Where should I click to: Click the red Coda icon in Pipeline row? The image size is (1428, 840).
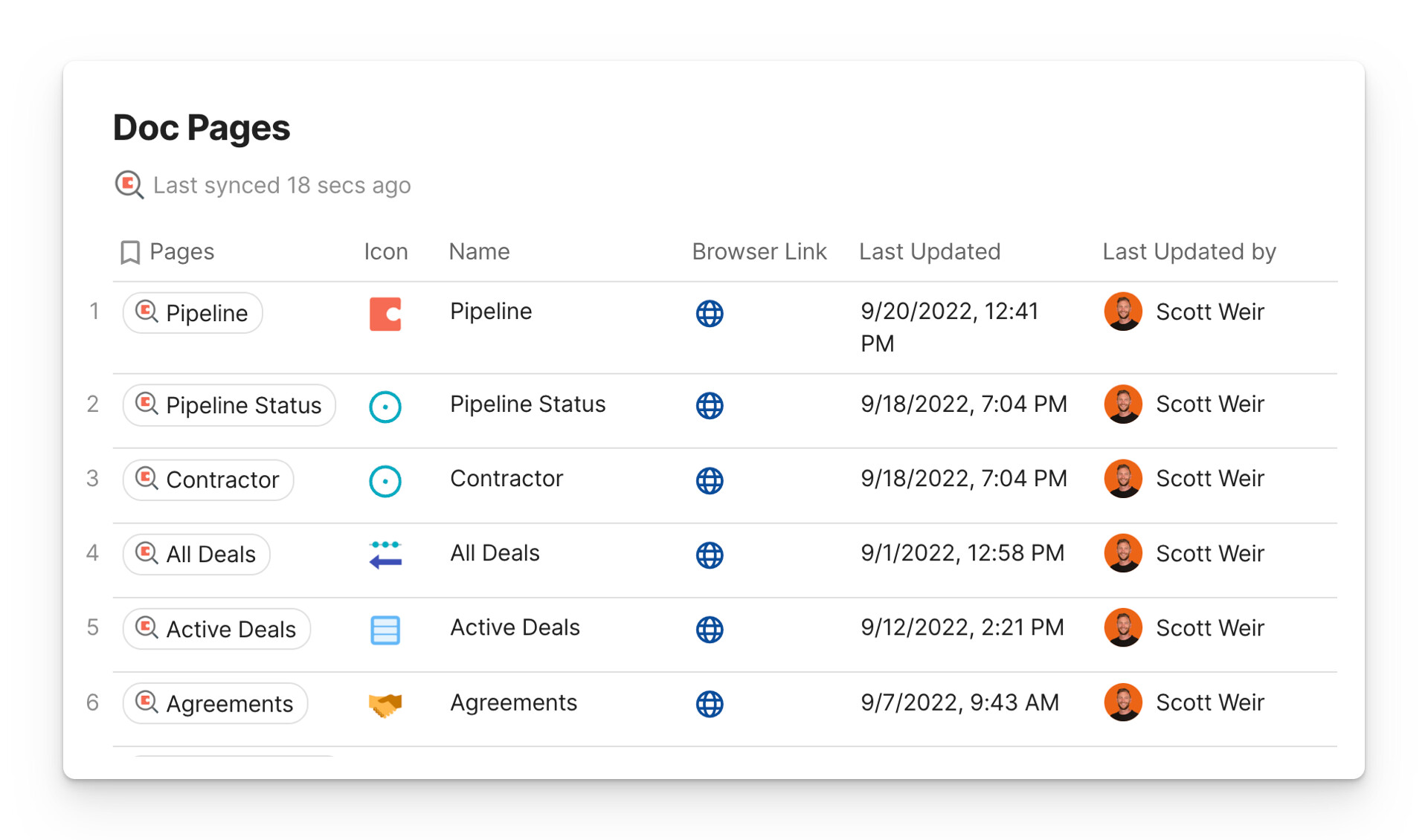(385, 313)
